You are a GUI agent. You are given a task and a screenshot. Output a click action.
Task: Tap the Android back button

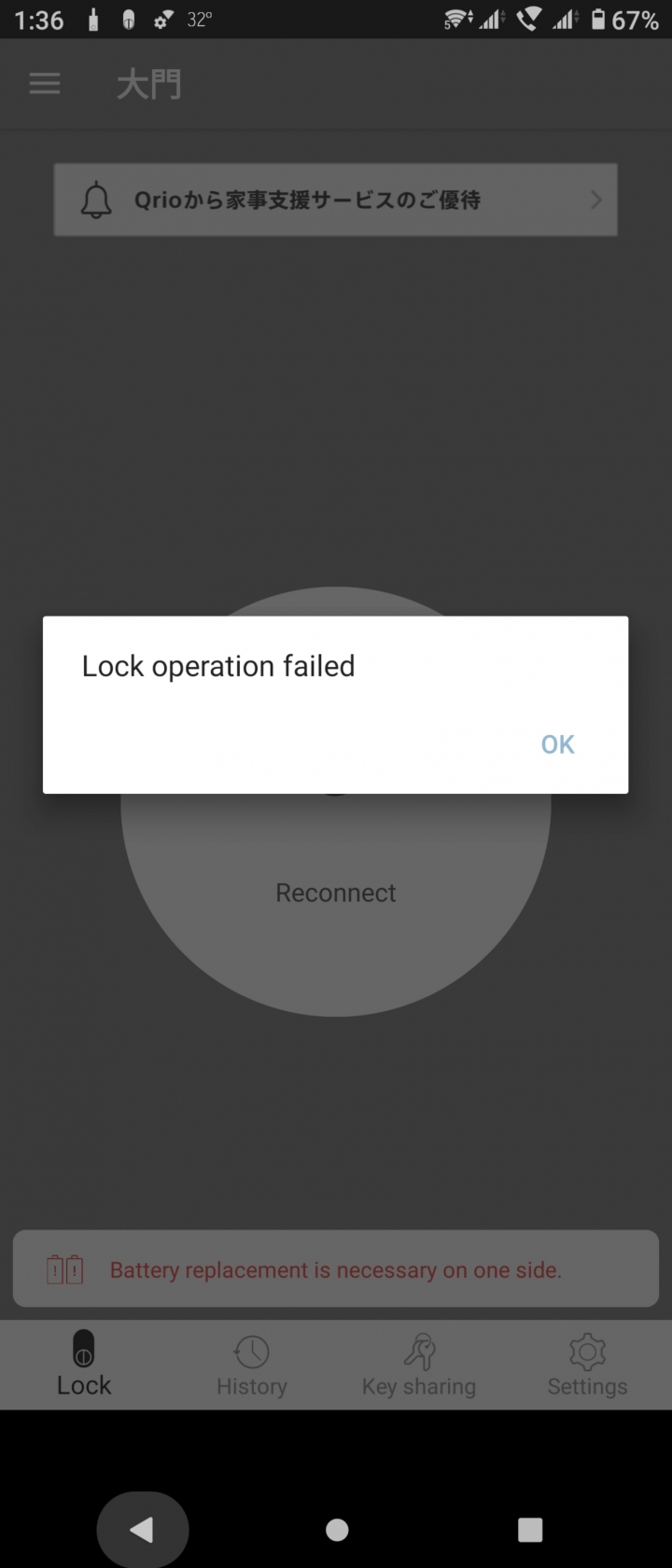[142, 1530]
